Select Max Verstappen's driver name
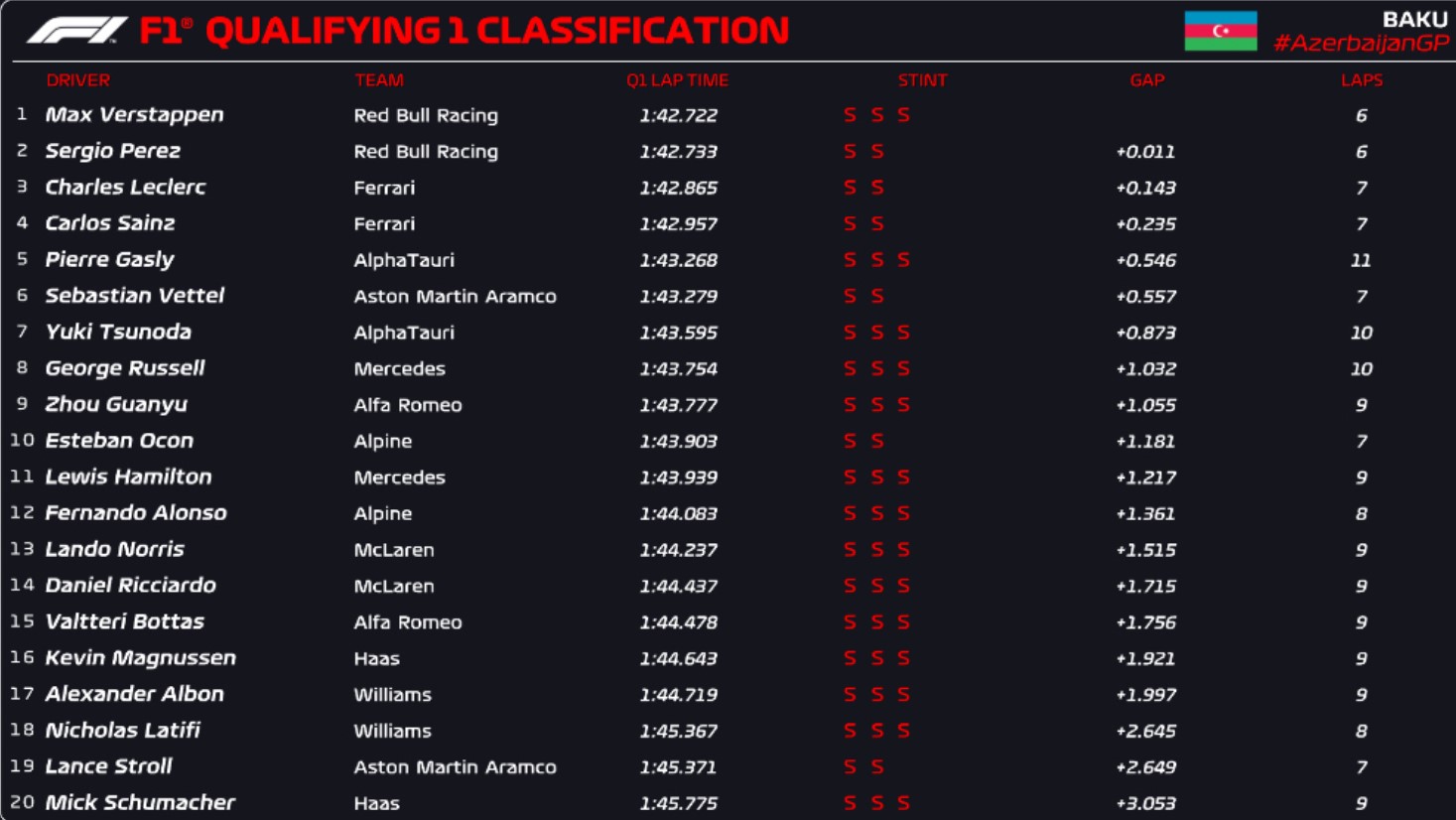 click(135, 115)
